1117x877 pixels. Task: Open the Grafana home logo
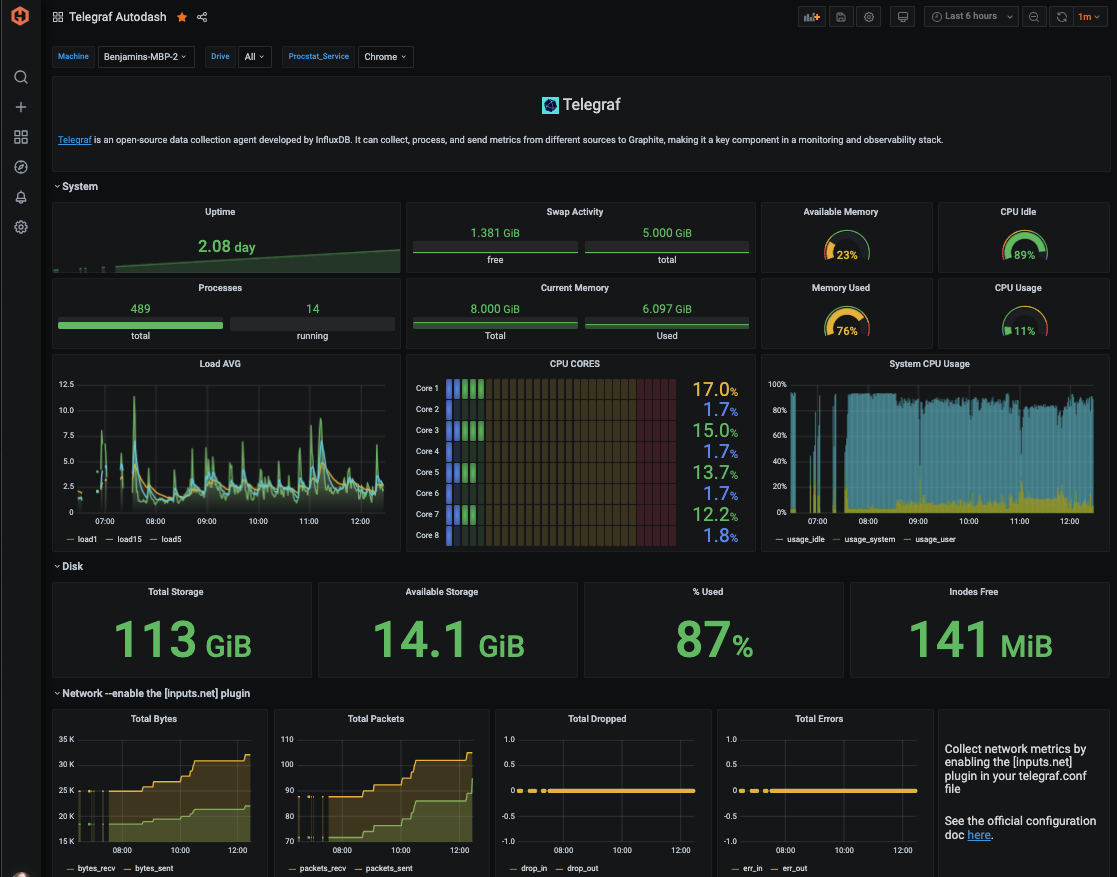coord(20,15)
